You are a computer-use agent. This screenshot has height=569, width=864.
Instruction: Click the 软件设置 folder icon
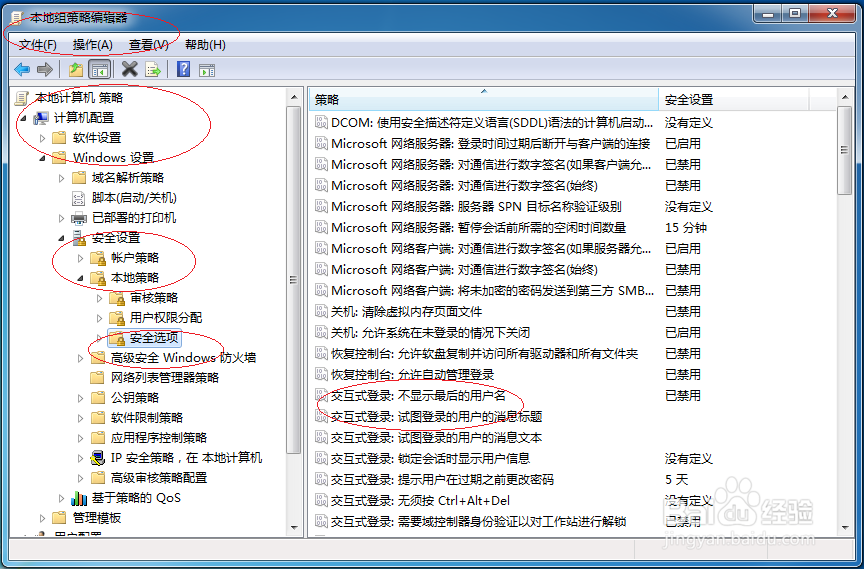60,138
